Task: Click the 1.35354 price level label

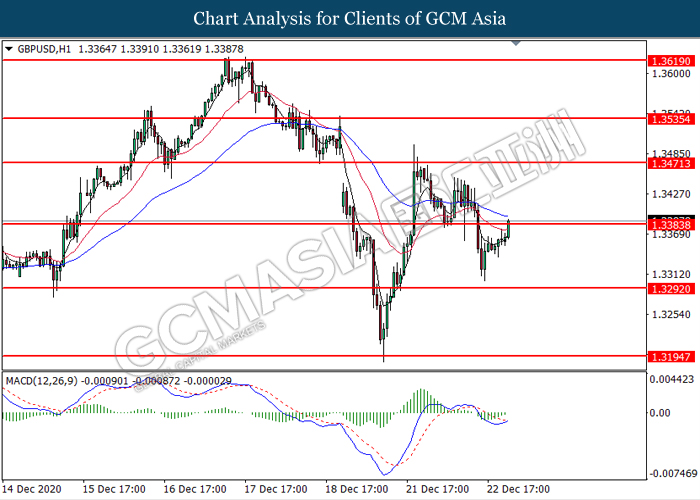Action: pyautogui.click(x=671, y=119)
